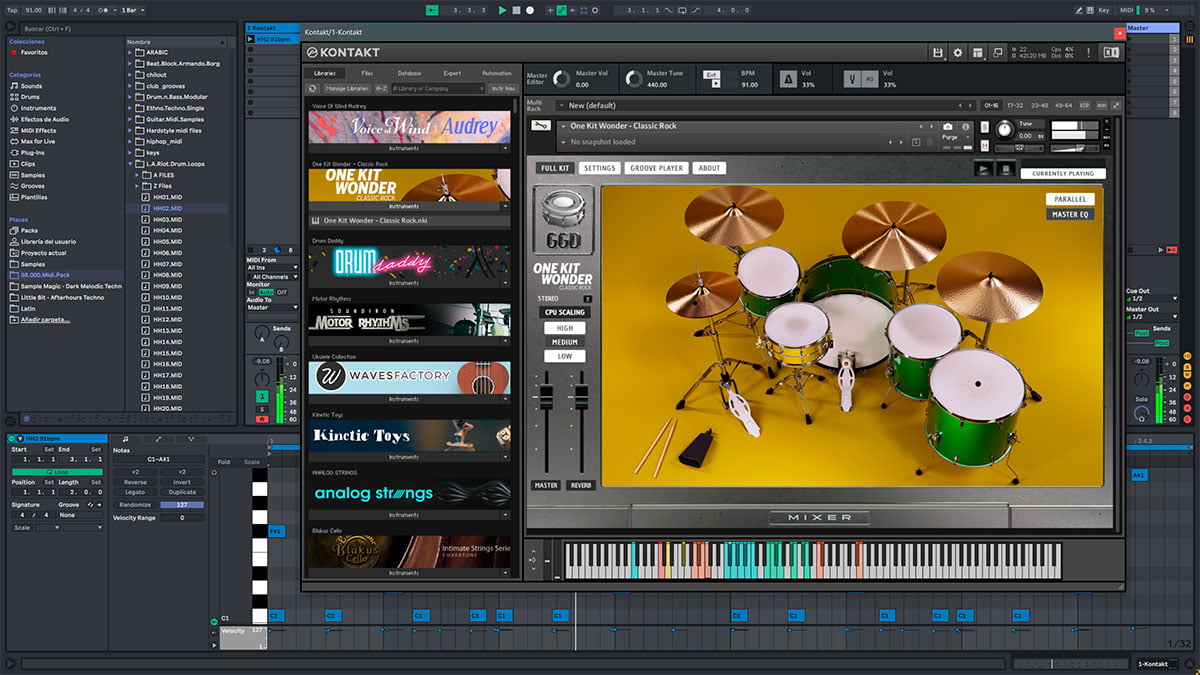The image size is (1200, 675).
Task: Click the snapshot camera icon
Action: [x=948, y=127]
